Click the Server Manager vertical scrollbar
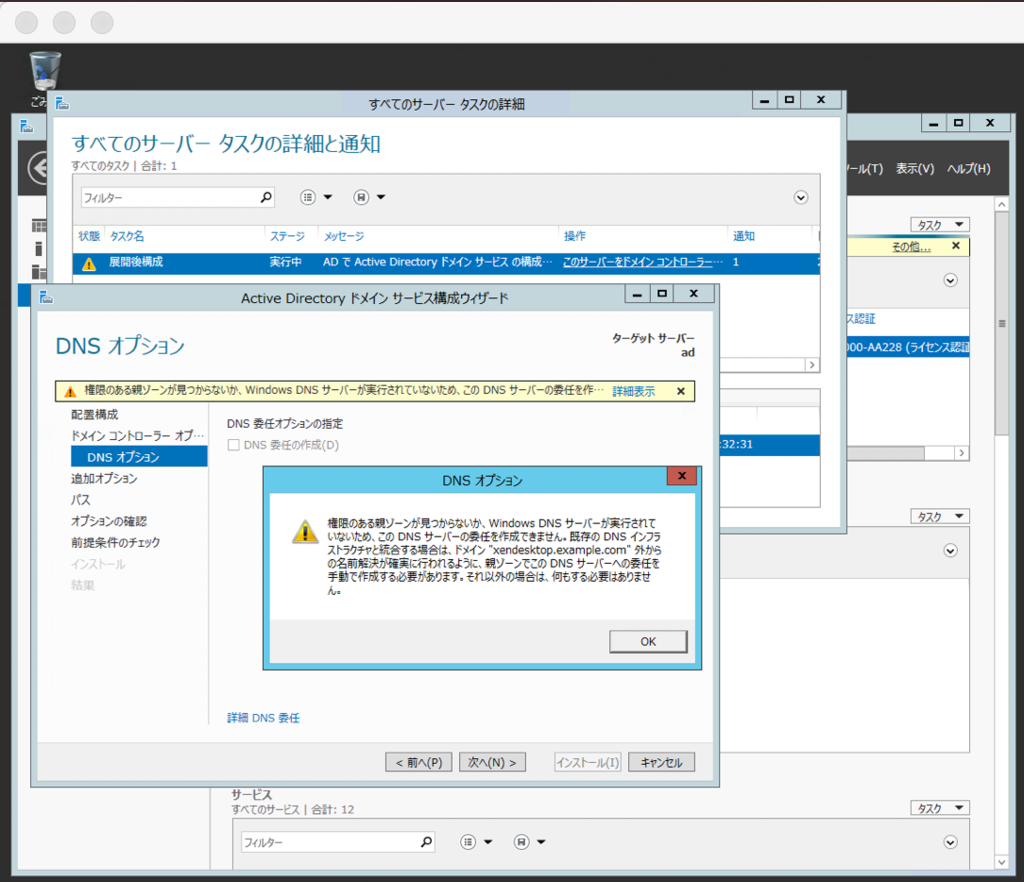The width and height of the screenshot is (1024, 882). point(1001,323)
